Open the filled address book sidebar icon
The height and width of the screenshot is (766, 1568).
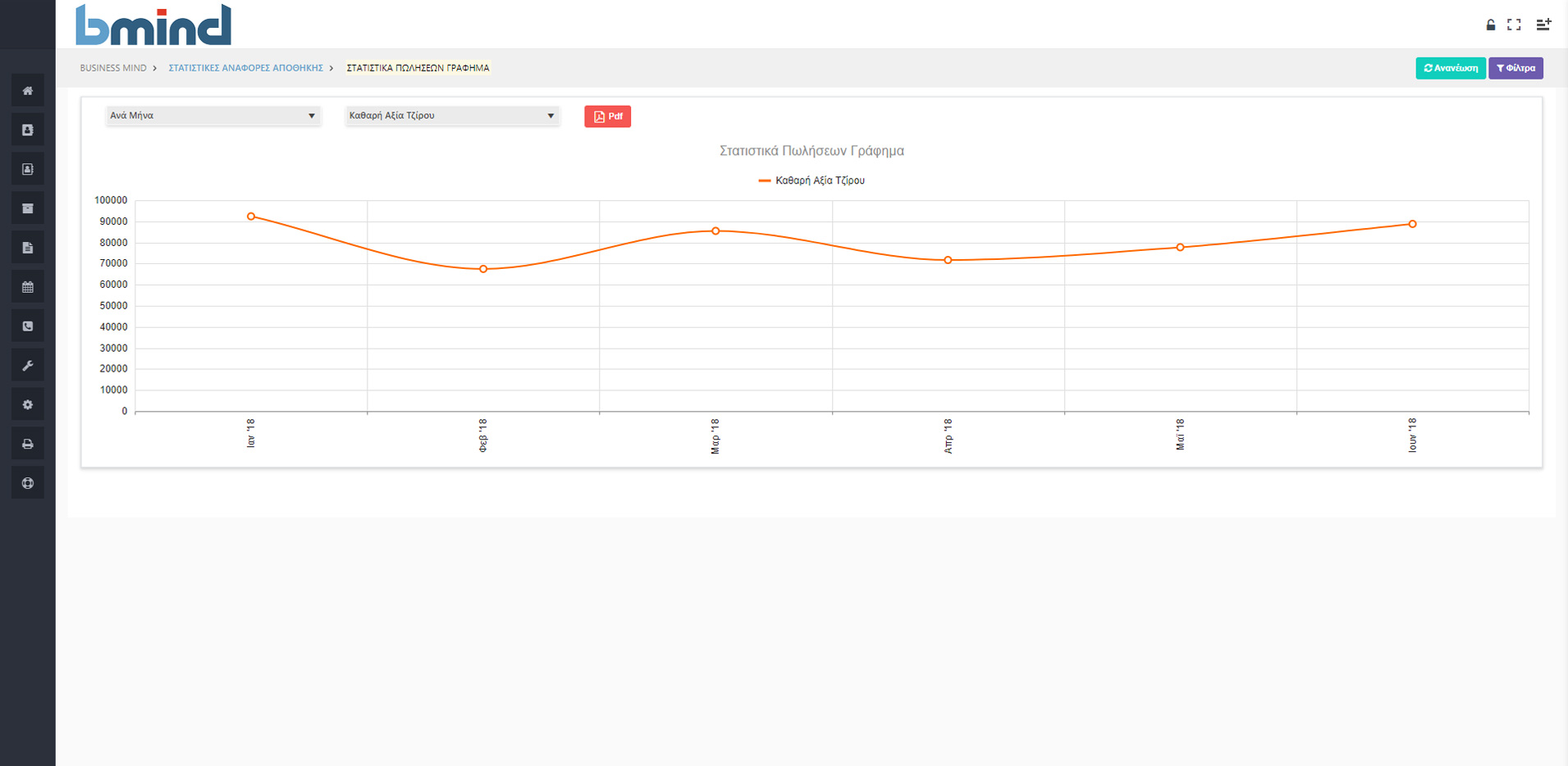(x=27, y=130)
